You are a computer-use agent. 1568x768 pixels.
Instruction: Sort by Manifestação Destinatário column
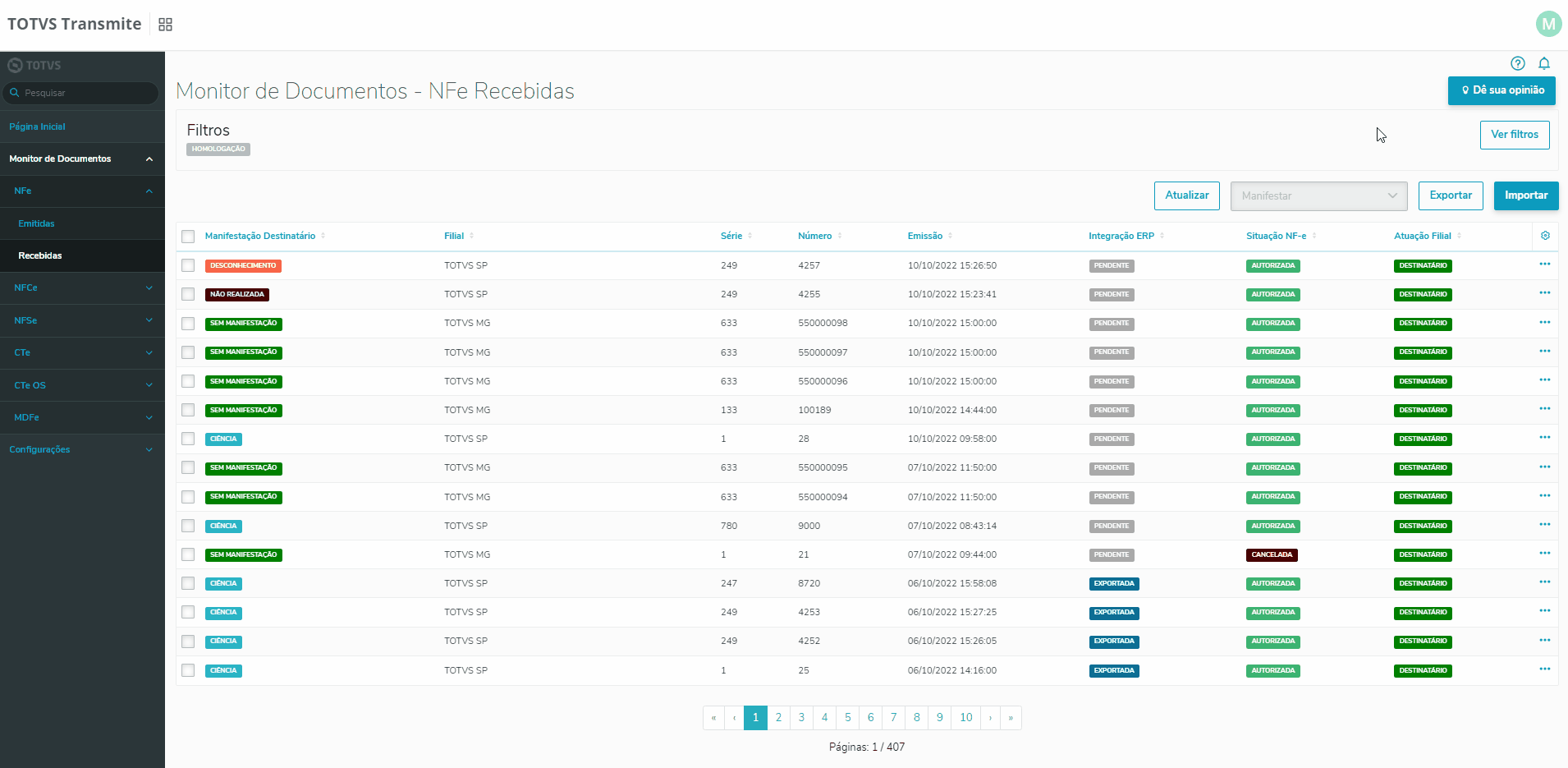pos(265,236)
